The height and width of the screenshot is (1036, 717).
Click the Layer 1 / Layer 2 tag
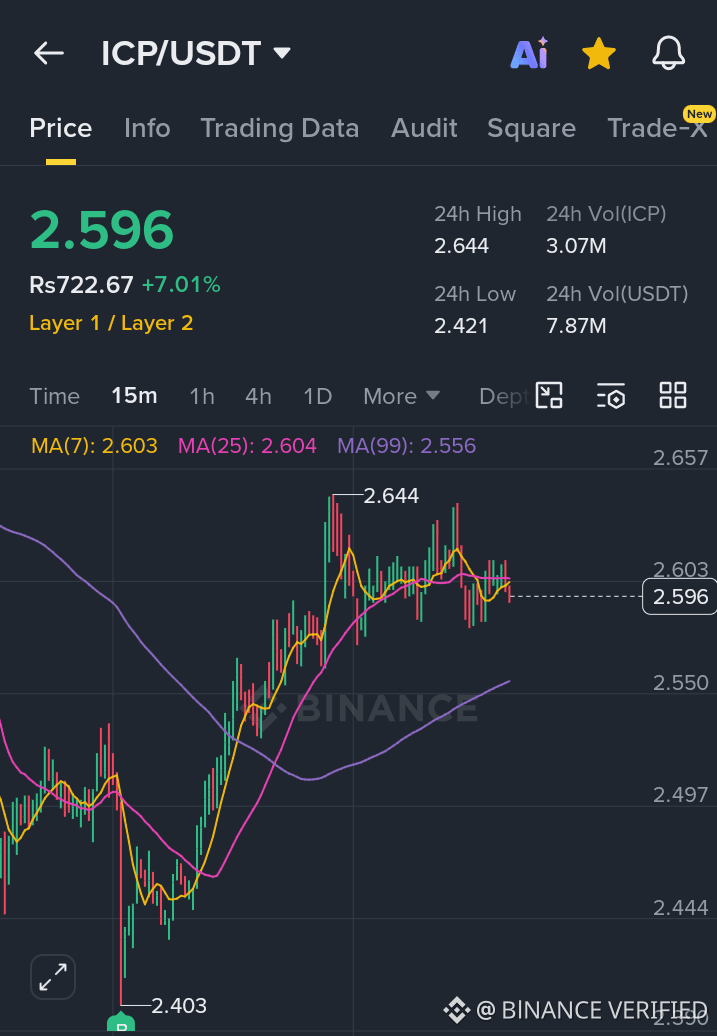[111, 323]
